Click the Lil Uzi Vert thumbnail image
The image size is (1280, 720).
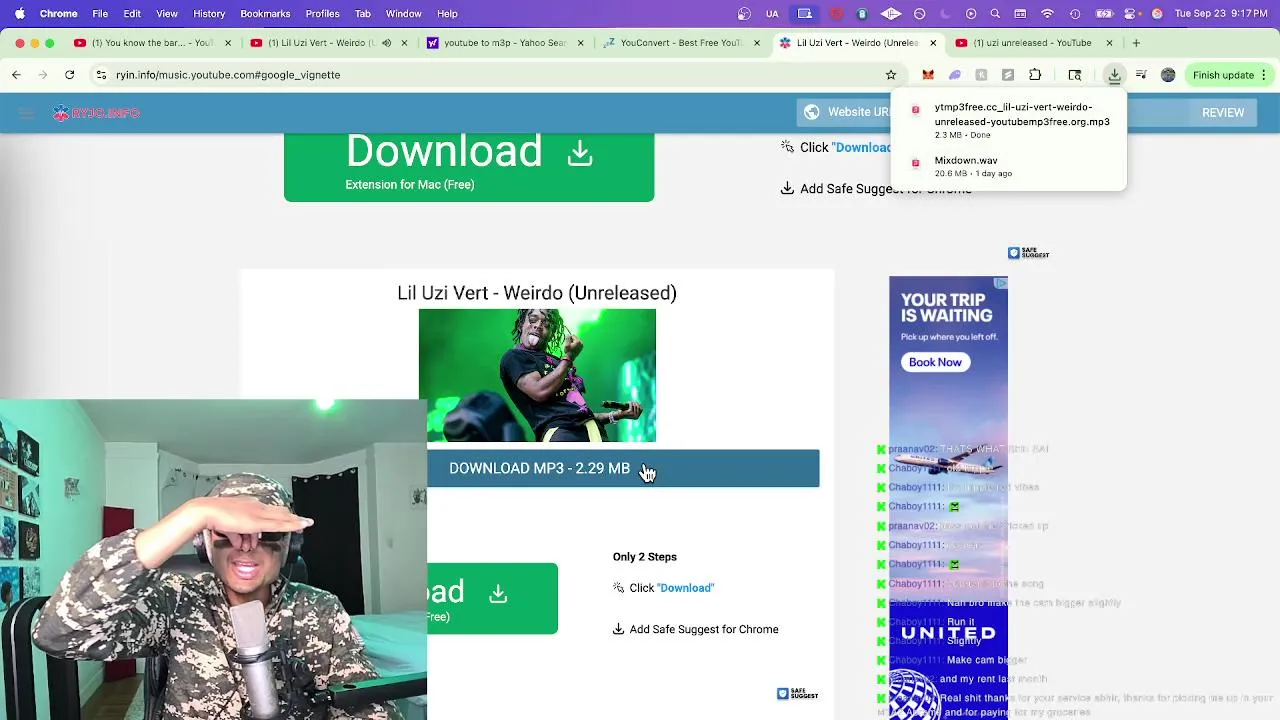pos(537,375)
